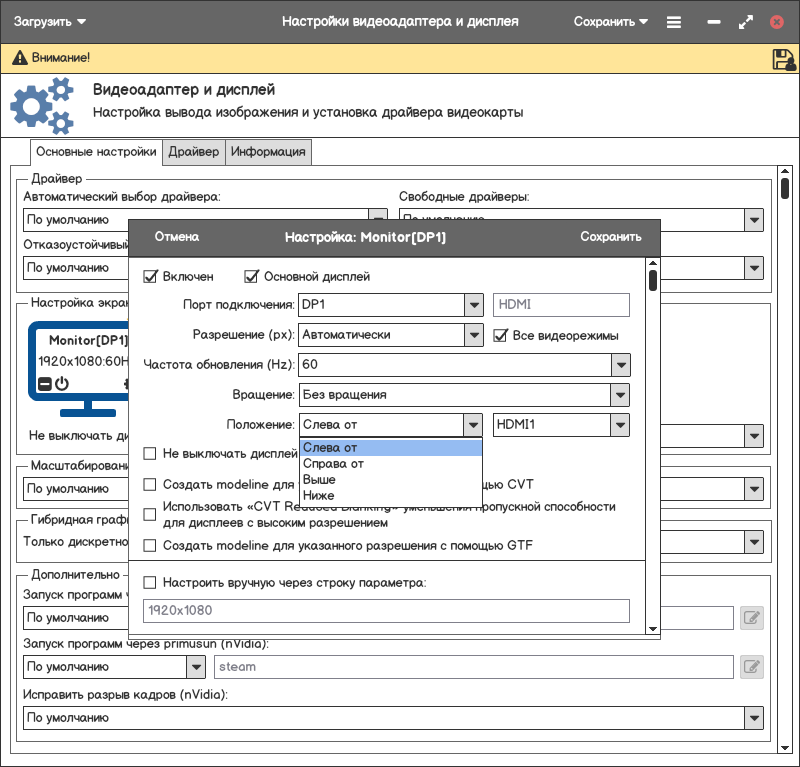Click the floppy disk save icon in the warning bar
Image resolution: width=800 pixels, height=767 pixels.
(x=783, y=59)
